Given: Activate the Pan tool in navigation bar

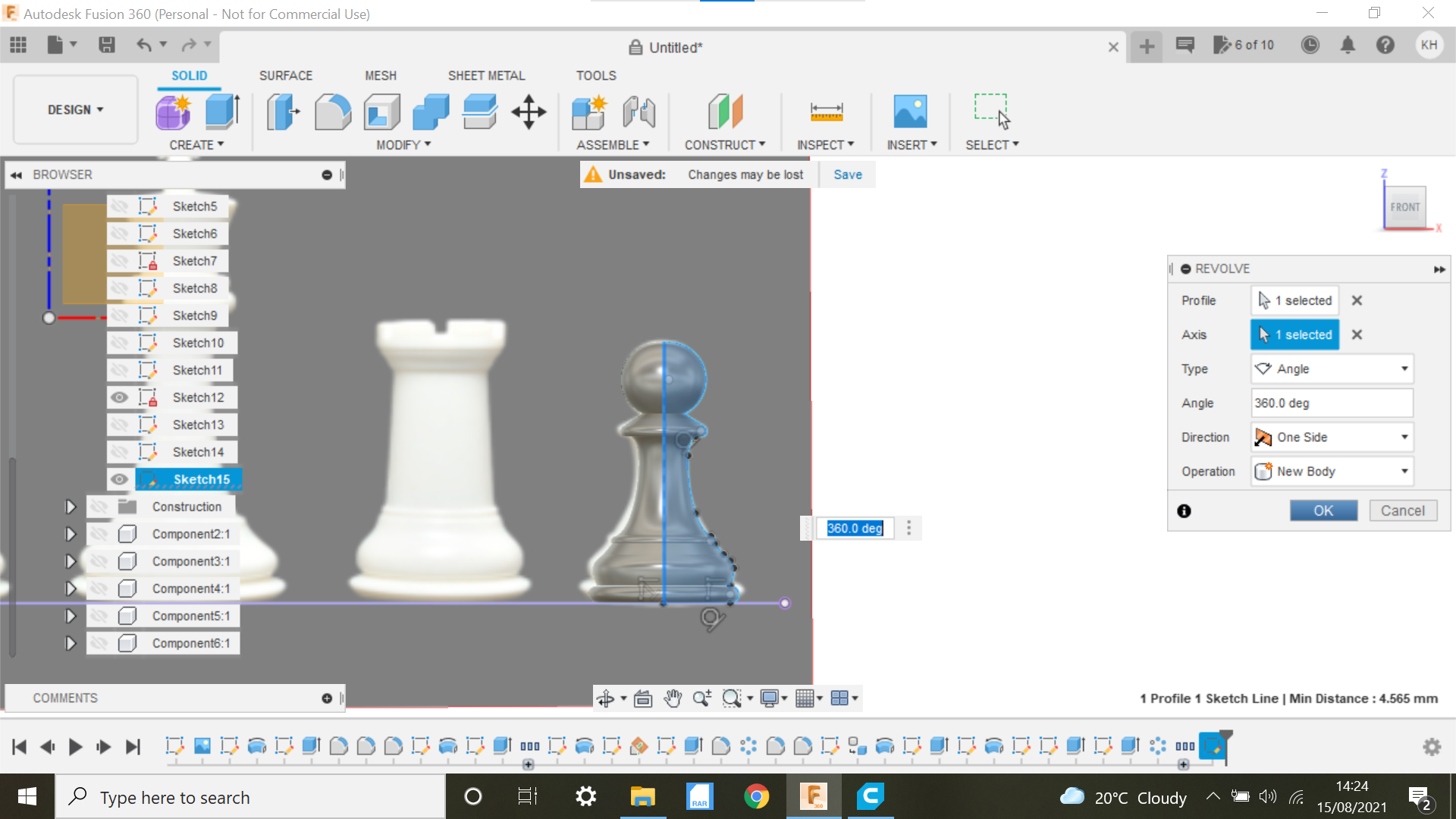Looking at the screenshot, I should click(x=673, y=698).
